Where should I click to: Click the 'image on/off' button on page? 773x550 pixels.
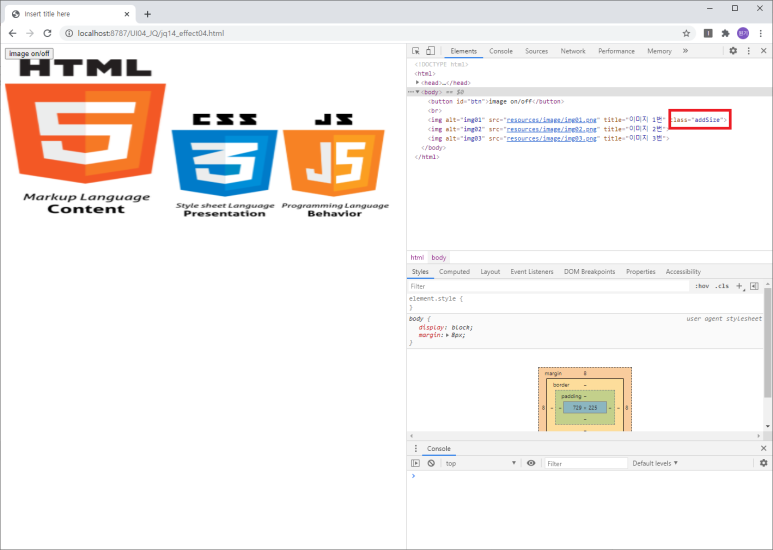click(x=29, y=53)
